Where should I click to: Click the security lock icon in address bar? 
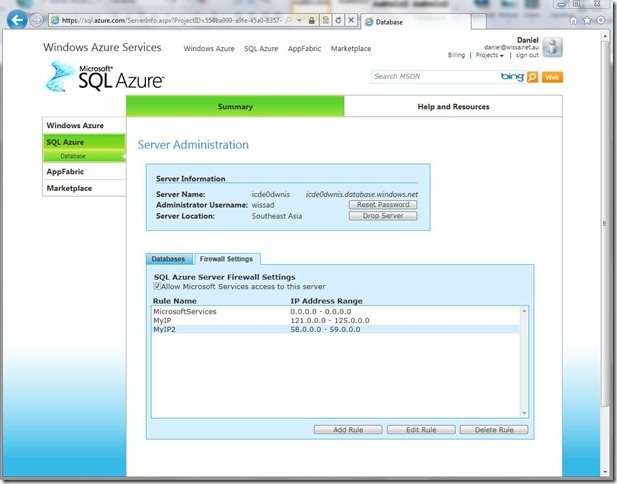point(312,20)
